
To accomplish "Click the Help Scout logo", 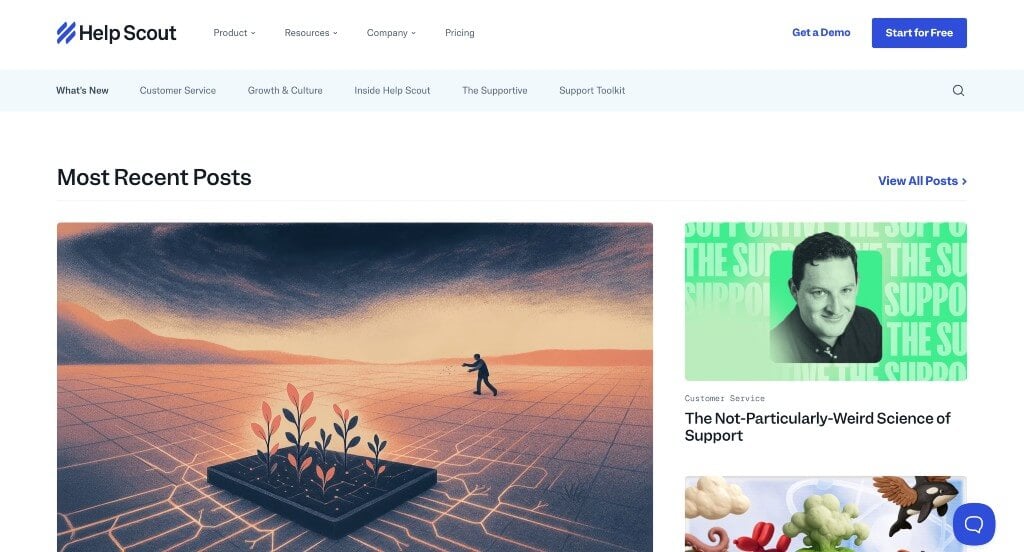I will coord(116,33).
